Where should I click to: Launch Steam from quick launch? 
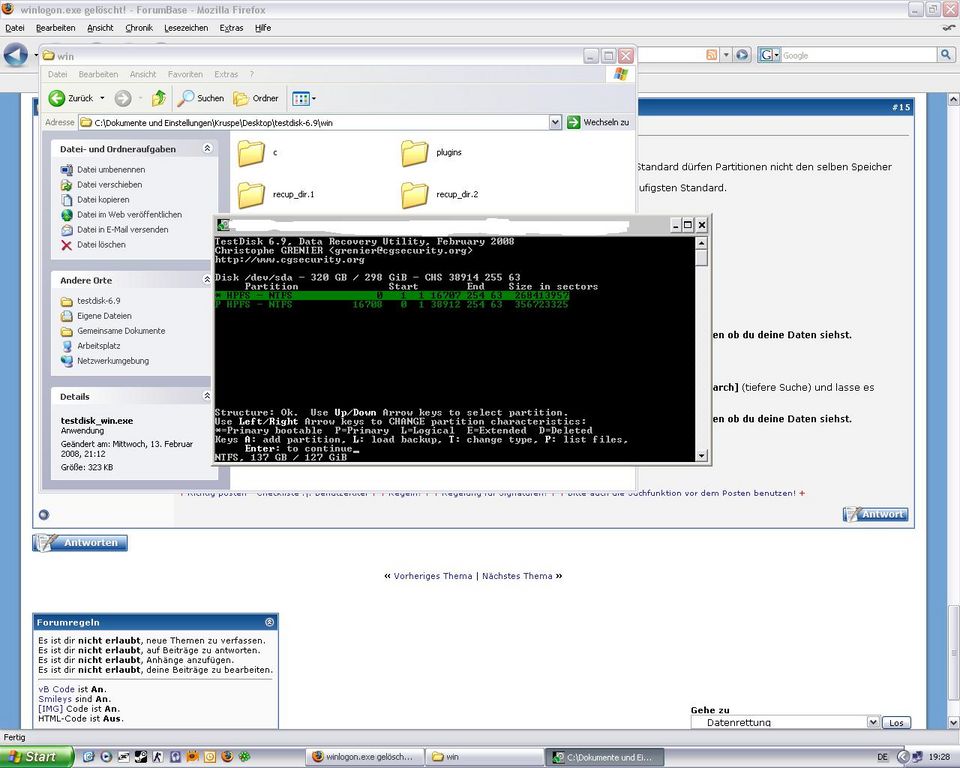coord(141,757)
